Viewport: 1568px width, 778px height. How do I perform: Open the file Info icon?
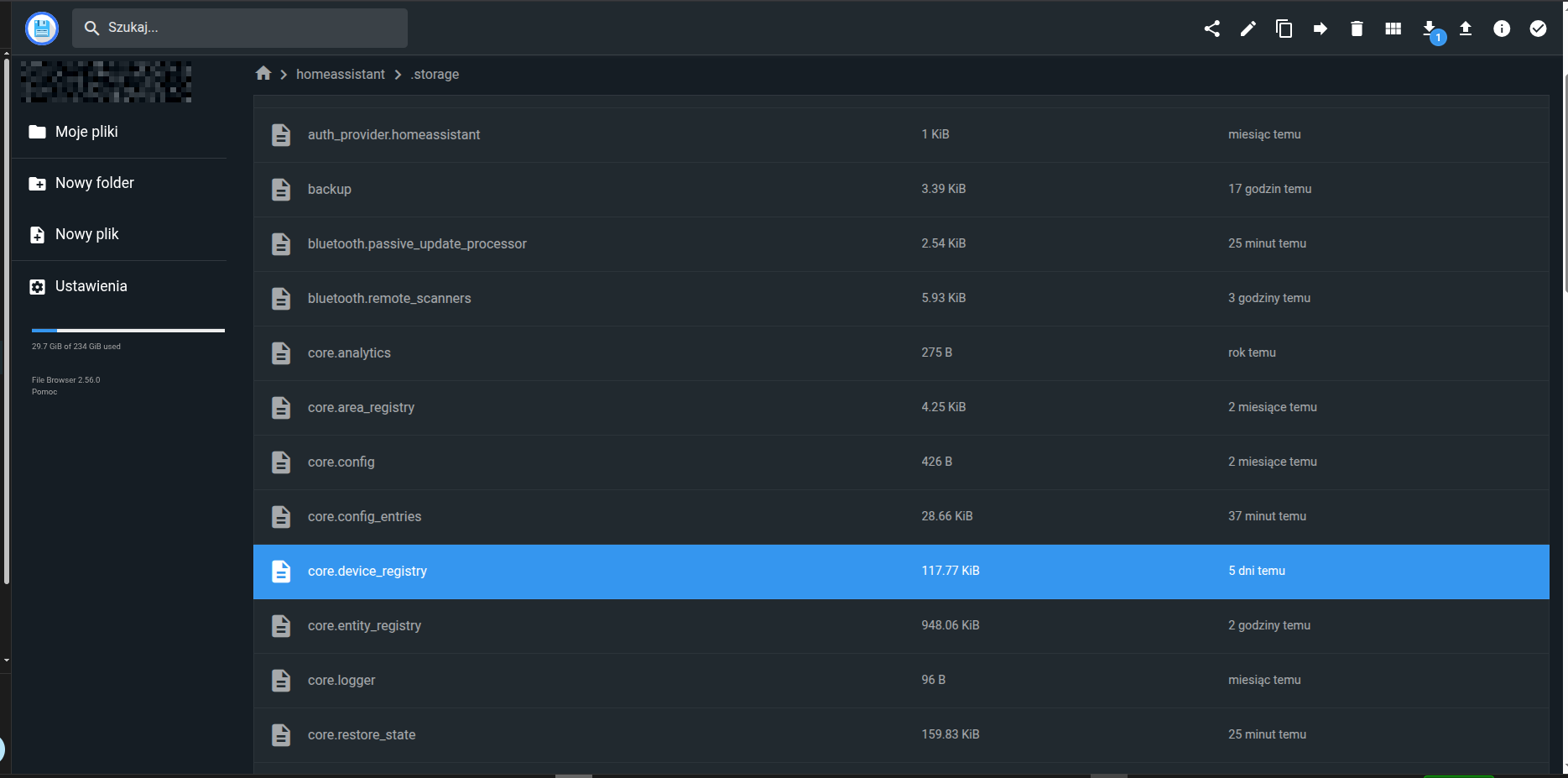tap(1502, 29)
